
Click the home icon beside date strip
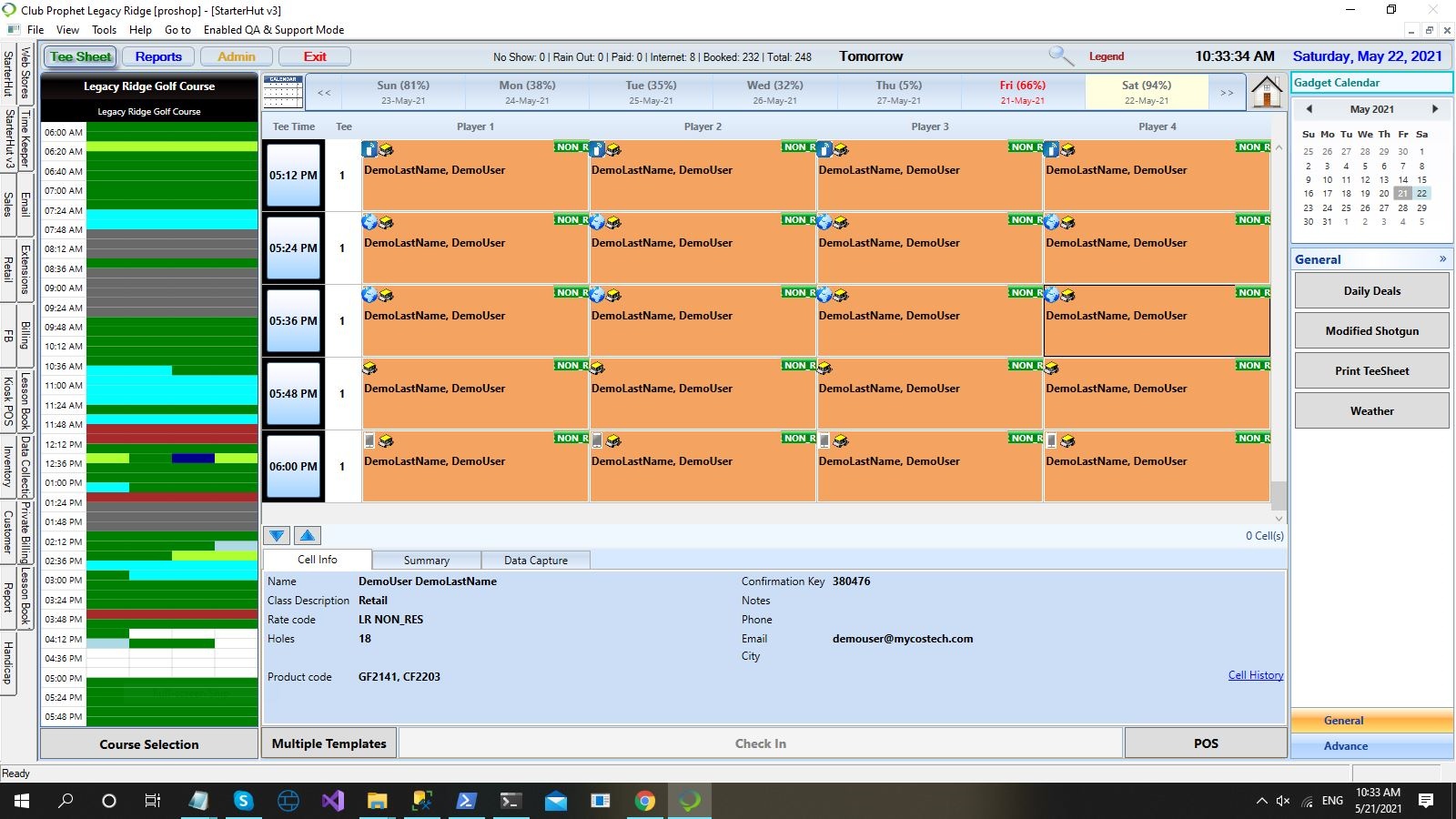pyautogui.click(x=1266, y=92)
